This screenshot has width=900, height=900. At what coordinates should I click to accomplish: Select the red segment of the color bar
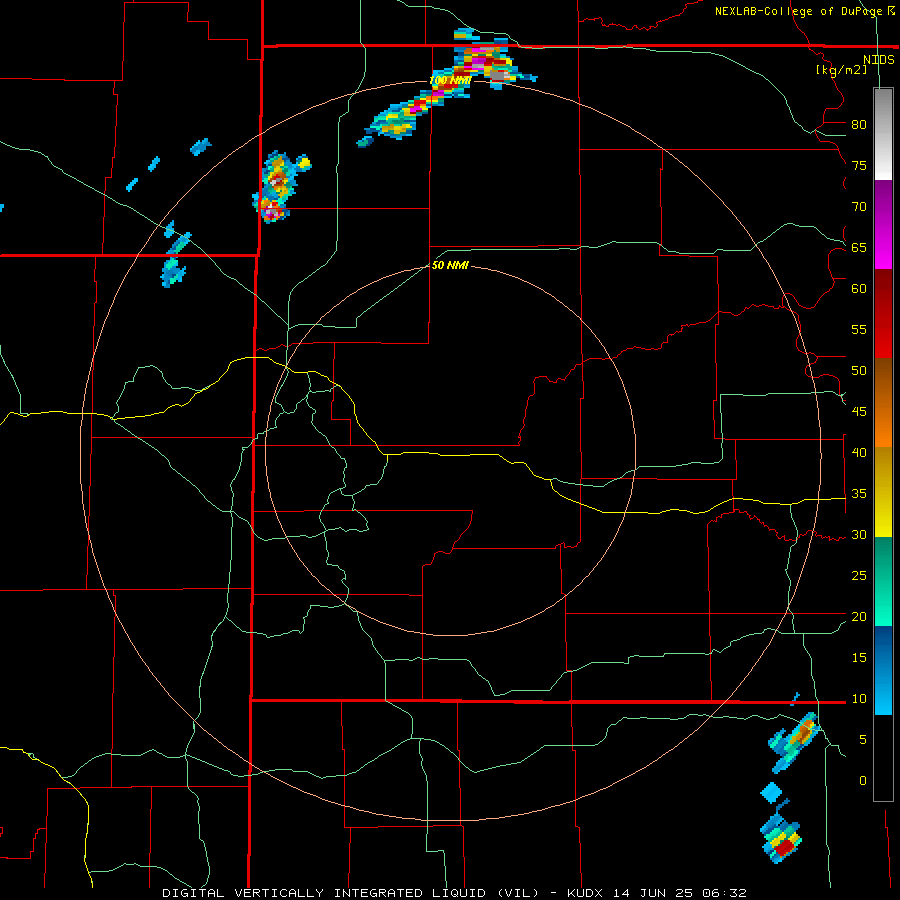point(883,313)
